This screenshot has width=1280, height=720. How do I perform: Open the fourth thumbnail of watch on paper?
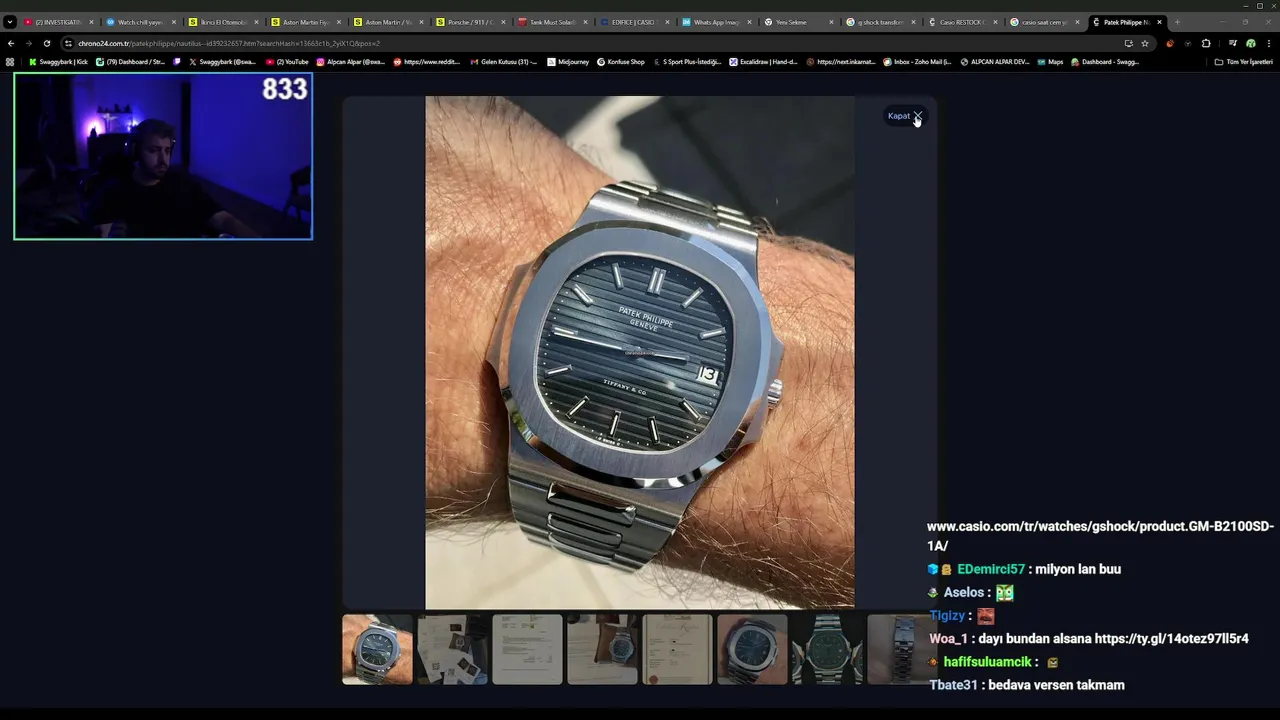(x=602, y=649)
